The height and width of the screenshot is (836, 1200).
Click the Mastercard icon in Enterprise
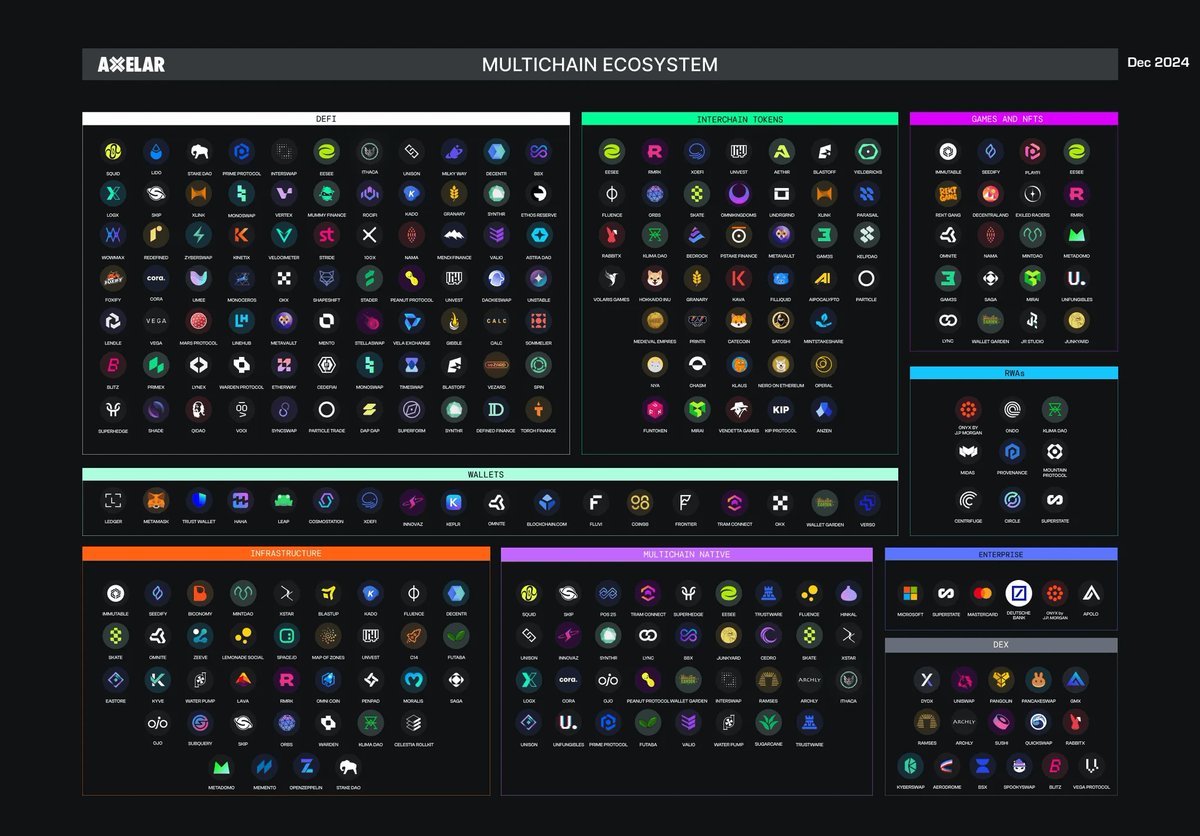[983, 593]
